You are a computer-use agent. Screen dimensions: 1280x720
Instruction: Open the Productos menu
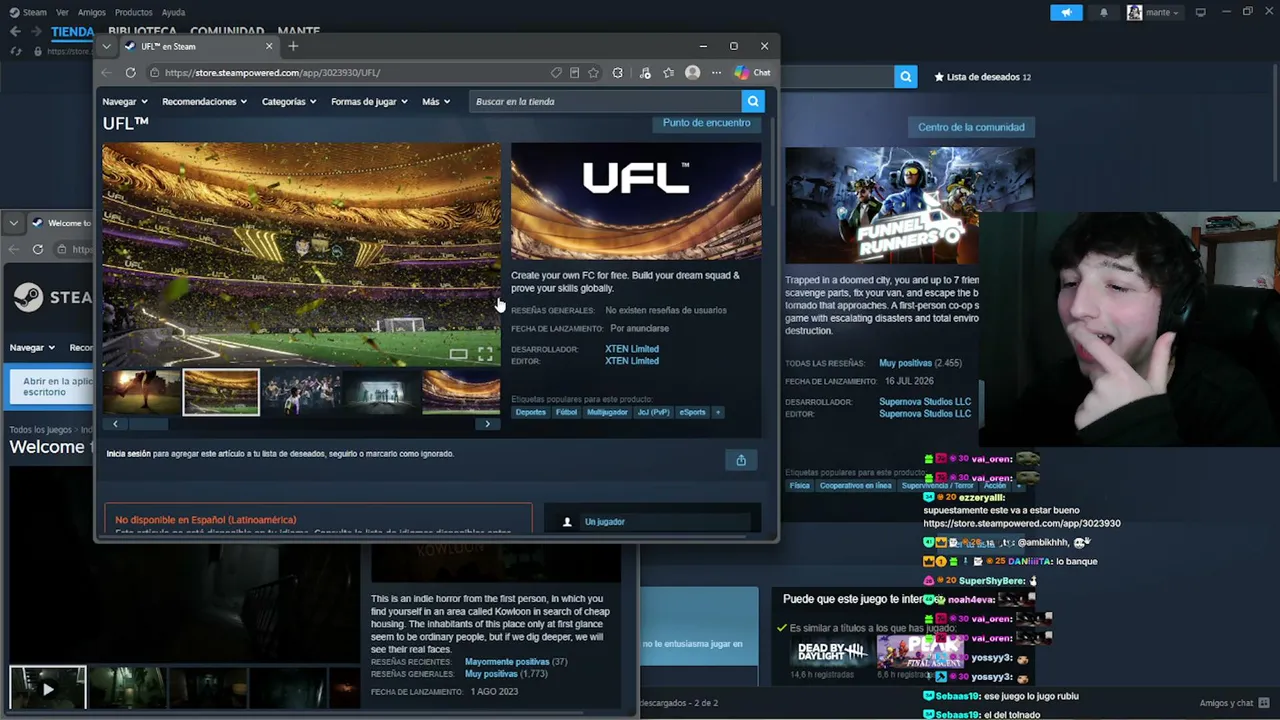[134, 12]
